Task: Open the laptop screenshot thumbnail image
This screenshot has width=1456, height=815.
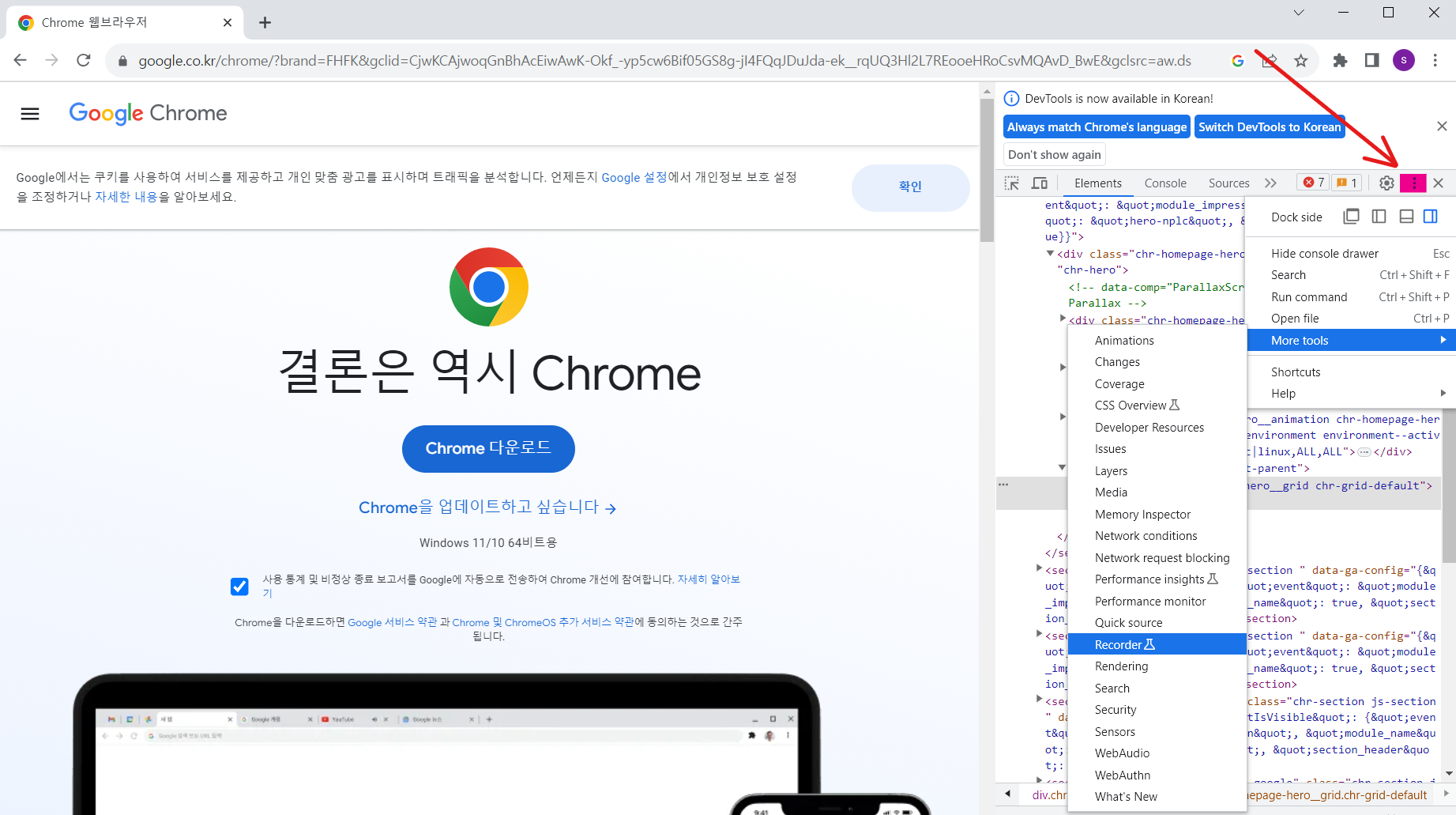Action: point(446,743)
